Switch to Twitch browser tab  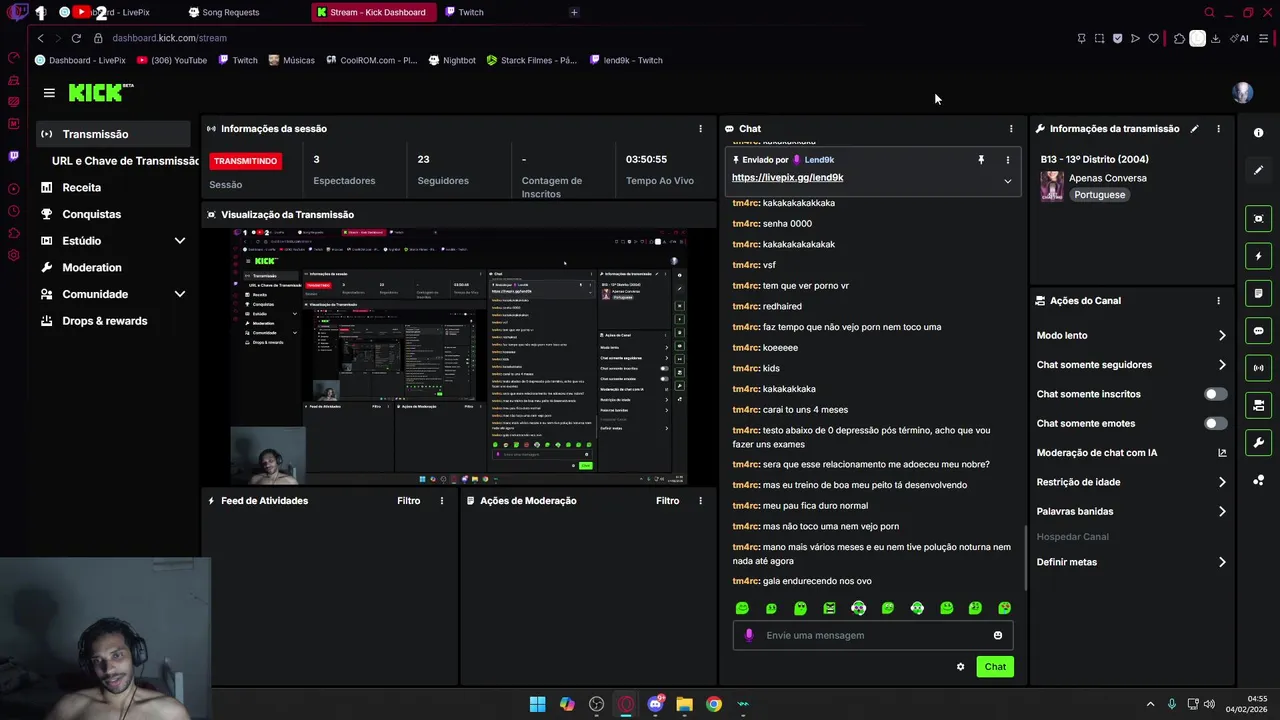pos(470,12)
